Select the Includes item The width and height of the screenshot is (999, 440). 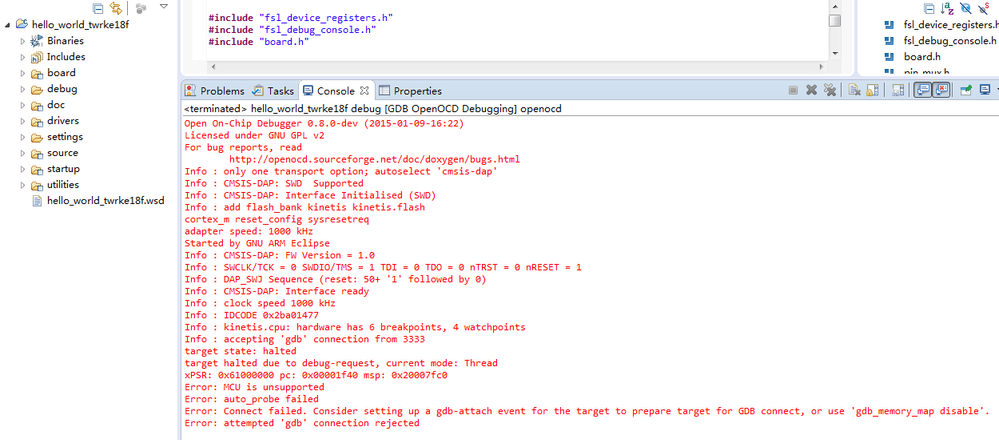66,57
